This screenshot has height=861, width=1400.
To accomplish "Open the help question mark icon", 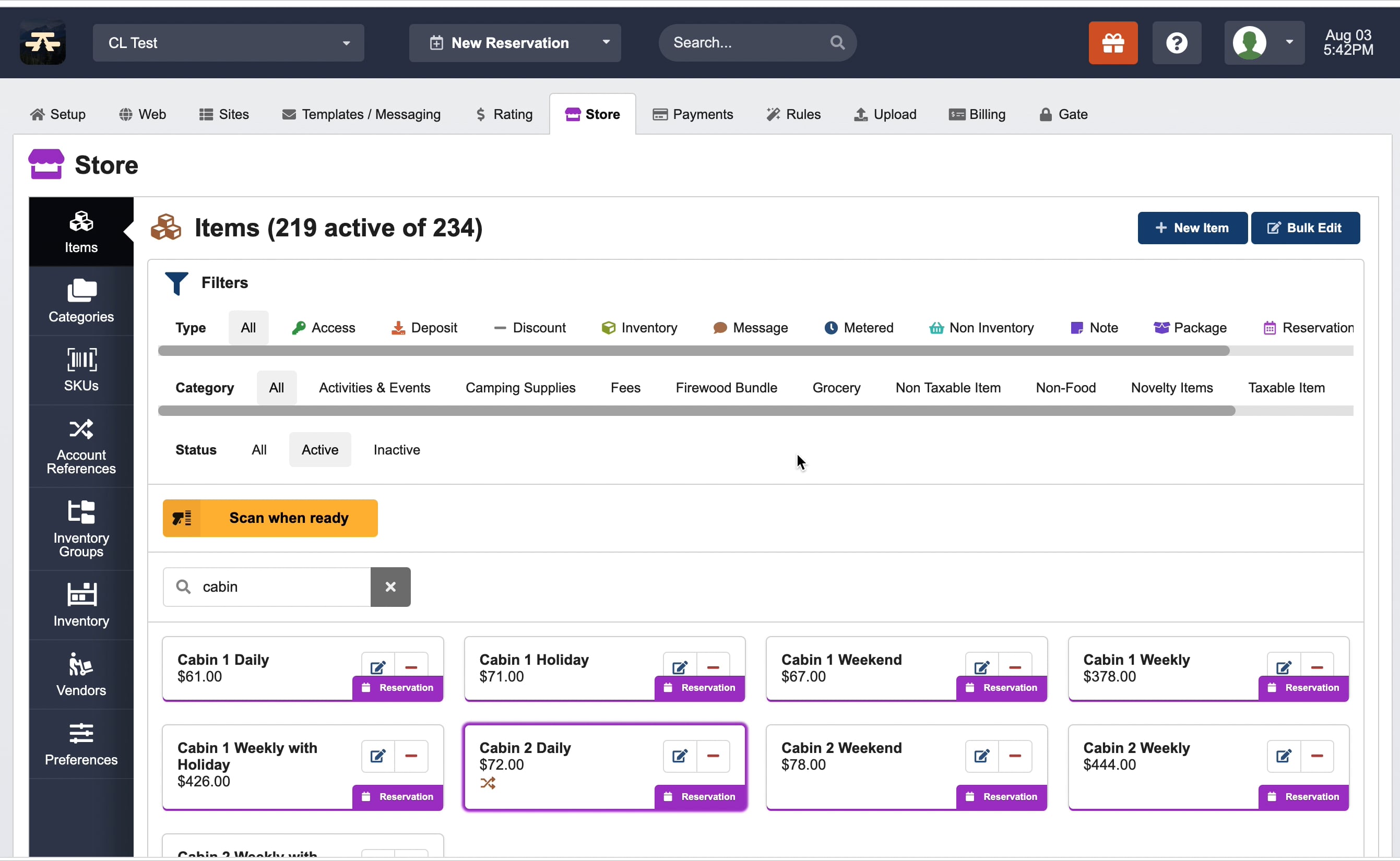I will click(1176, 43).
